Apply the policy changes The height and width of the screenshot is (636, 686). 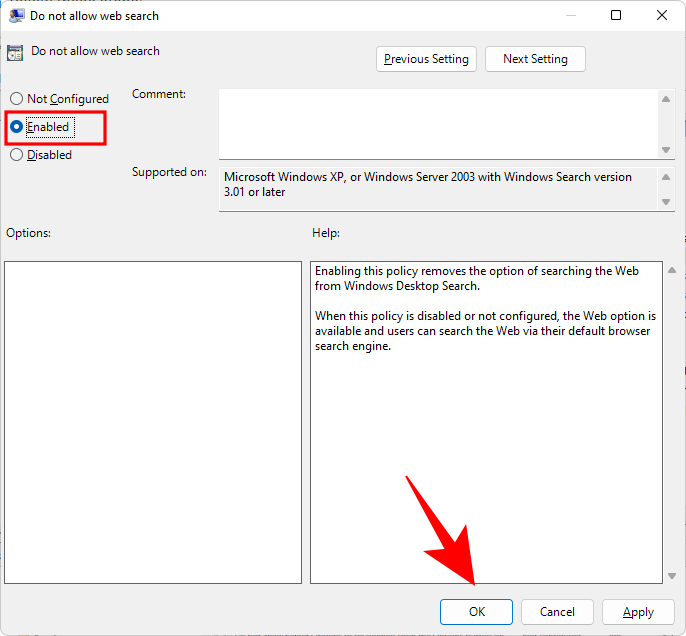638,612
